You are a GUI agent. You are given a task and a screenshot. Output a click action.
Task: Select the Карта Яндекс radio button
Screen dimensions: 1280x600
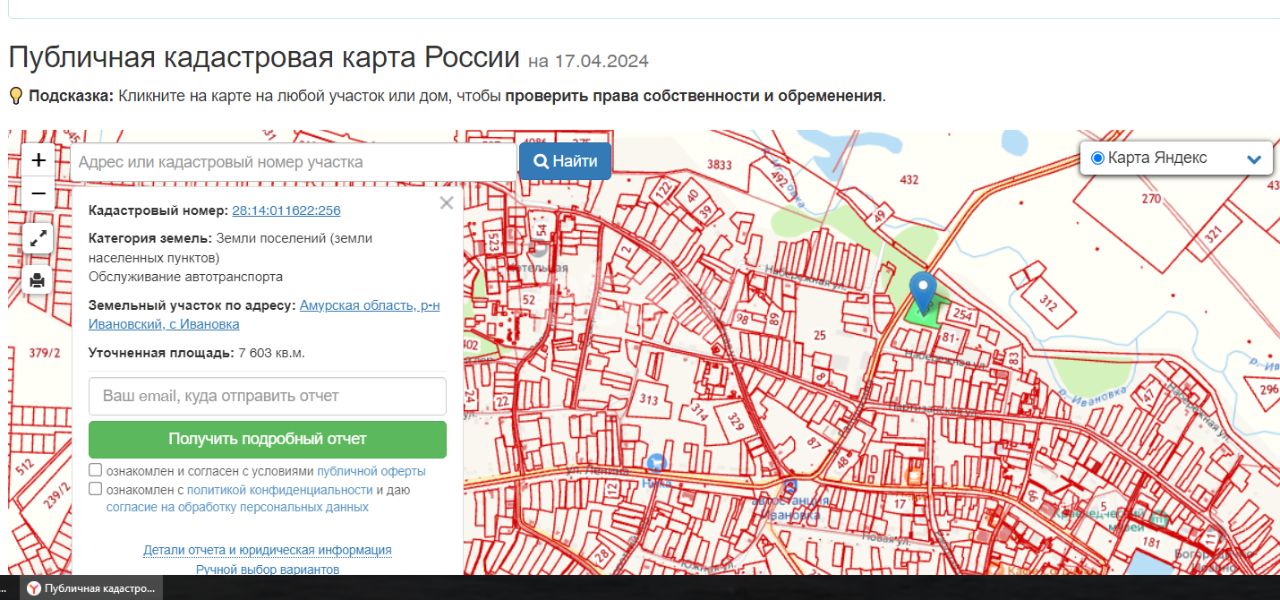coord(1097,158)
